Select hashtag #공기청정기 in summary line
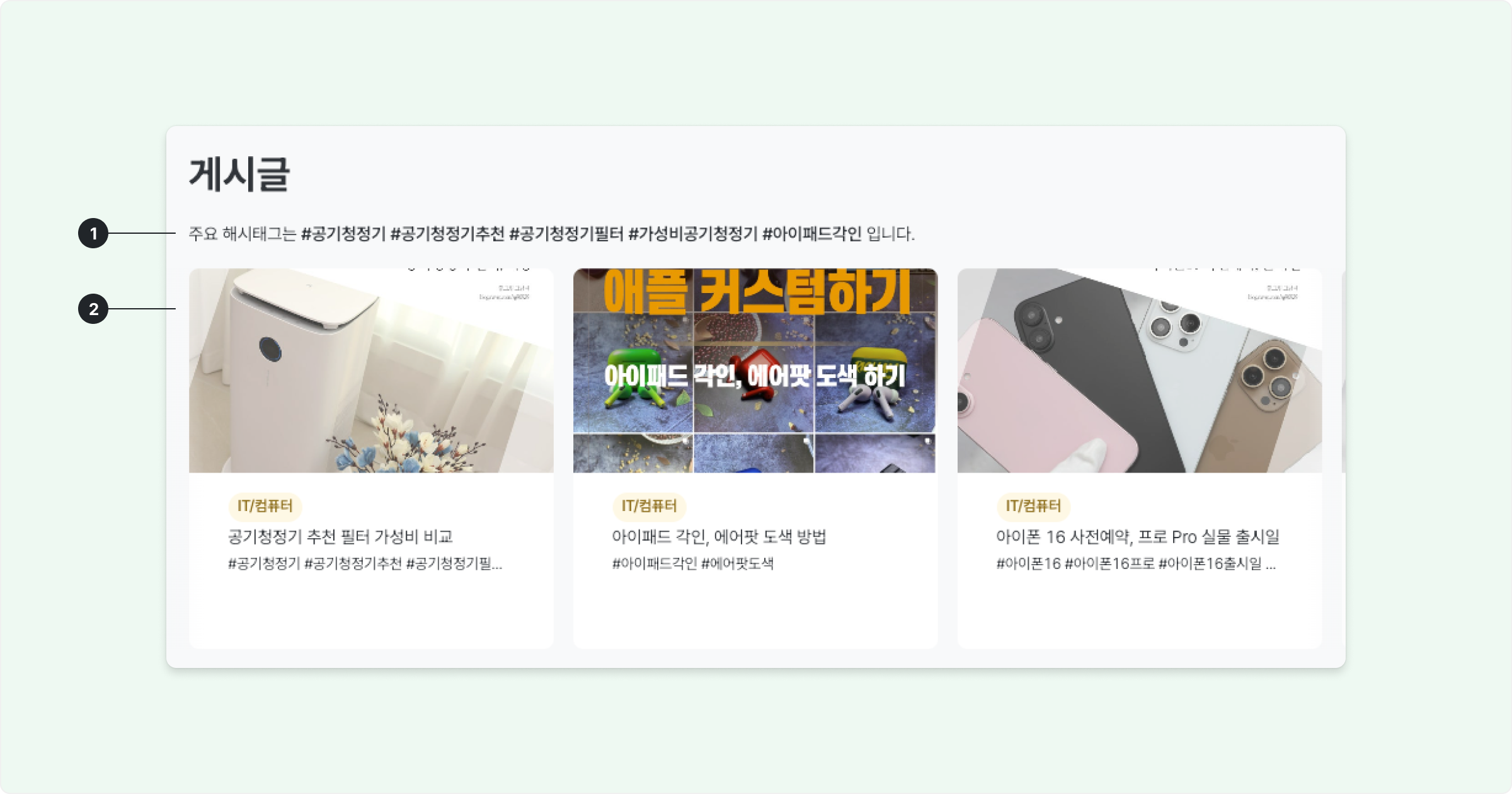This screenshot has width=1512, height=794. 343,234
